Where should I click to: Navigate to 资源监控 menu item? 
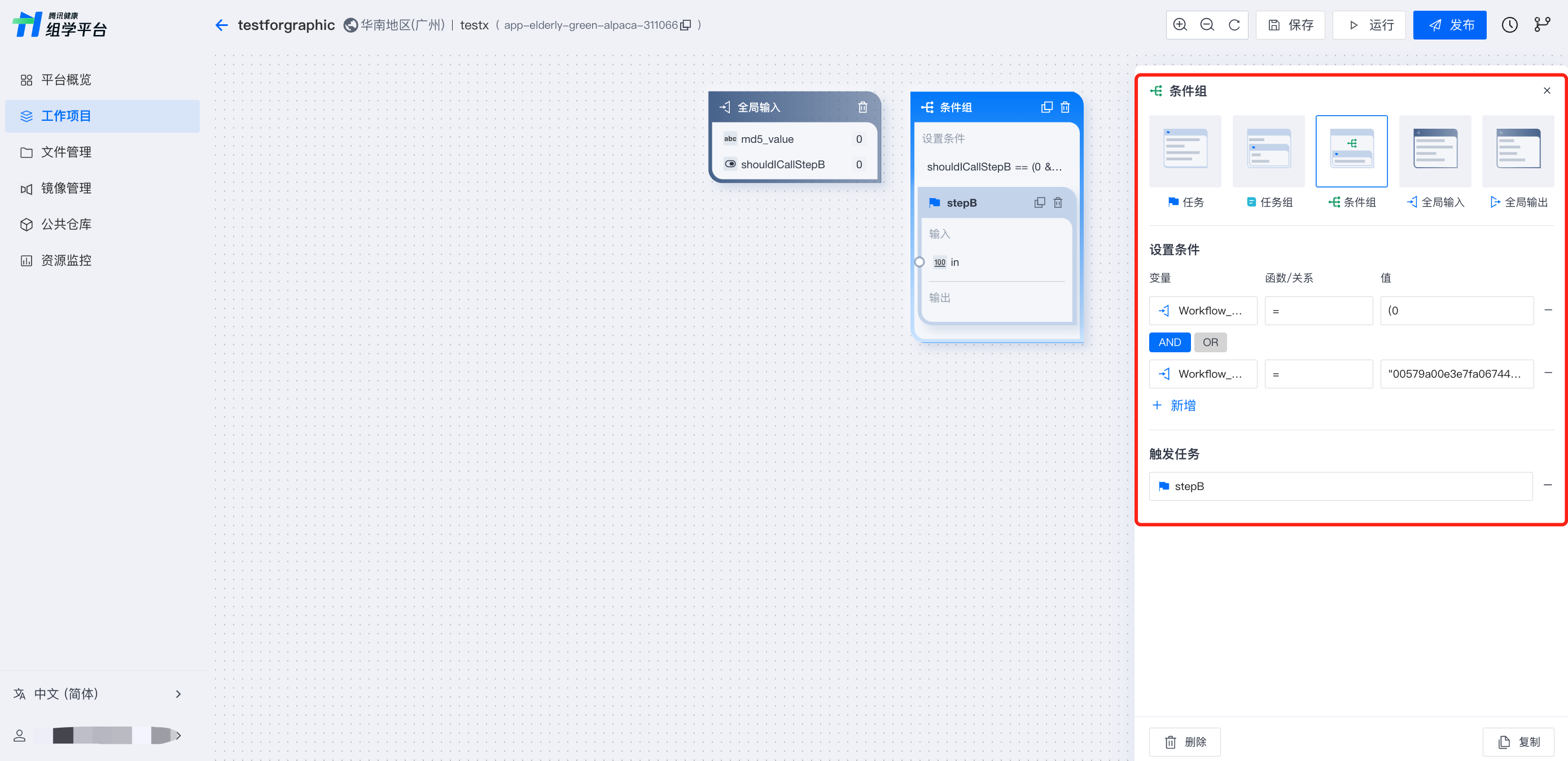(x=65, y=261)
